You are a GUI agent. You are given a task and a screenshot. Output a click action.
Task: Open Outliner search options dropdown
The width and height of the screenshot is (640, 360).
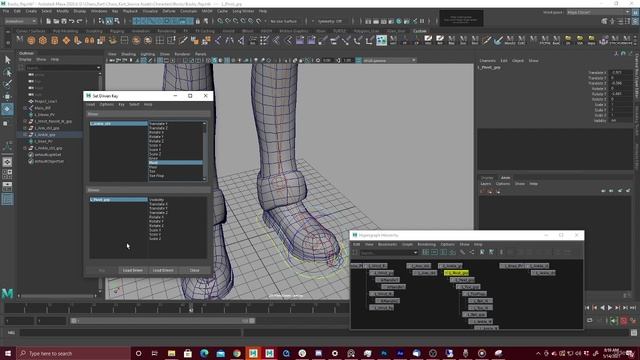[98, 68]
